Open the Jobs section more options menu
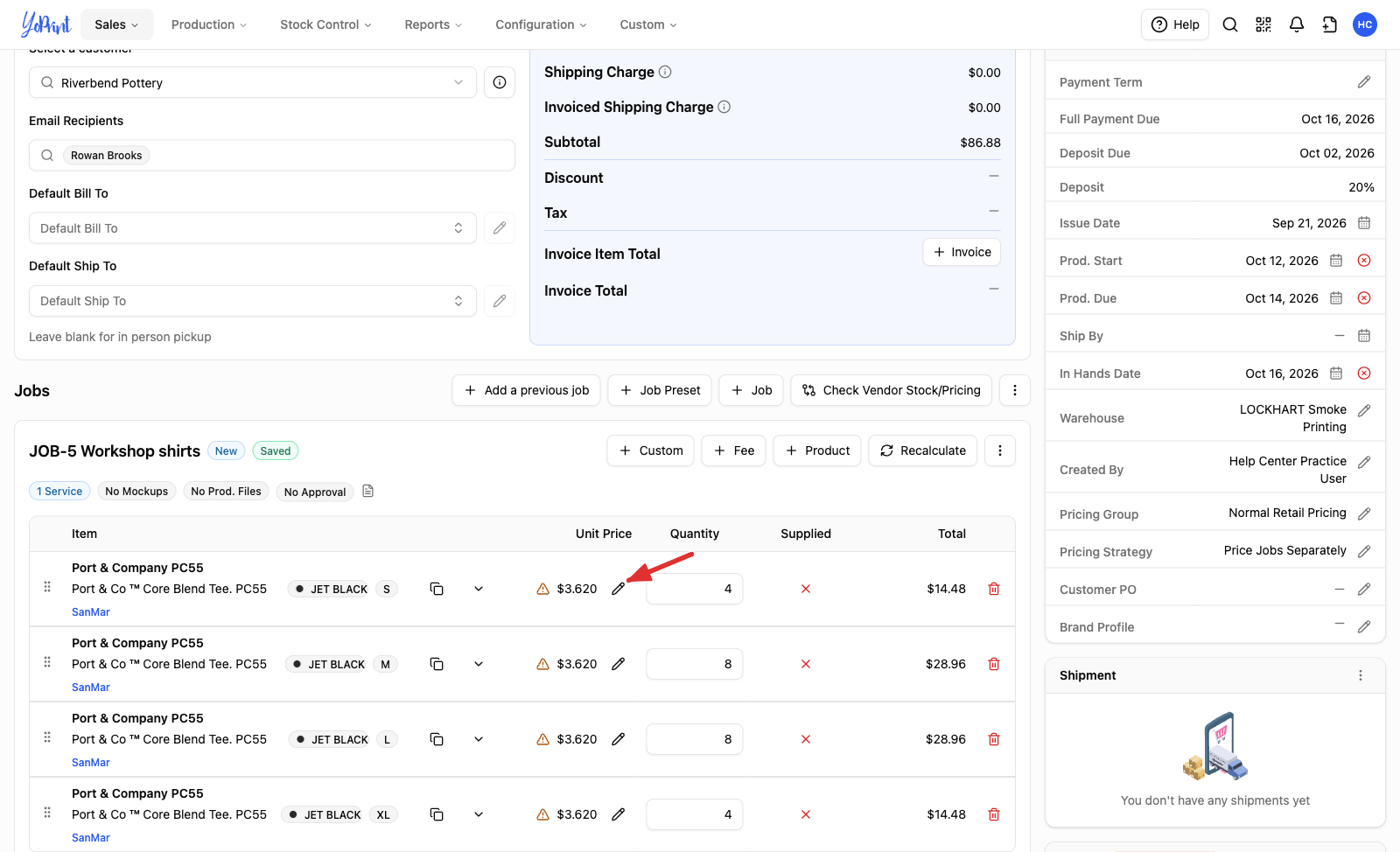 [x=1015, y=390]
